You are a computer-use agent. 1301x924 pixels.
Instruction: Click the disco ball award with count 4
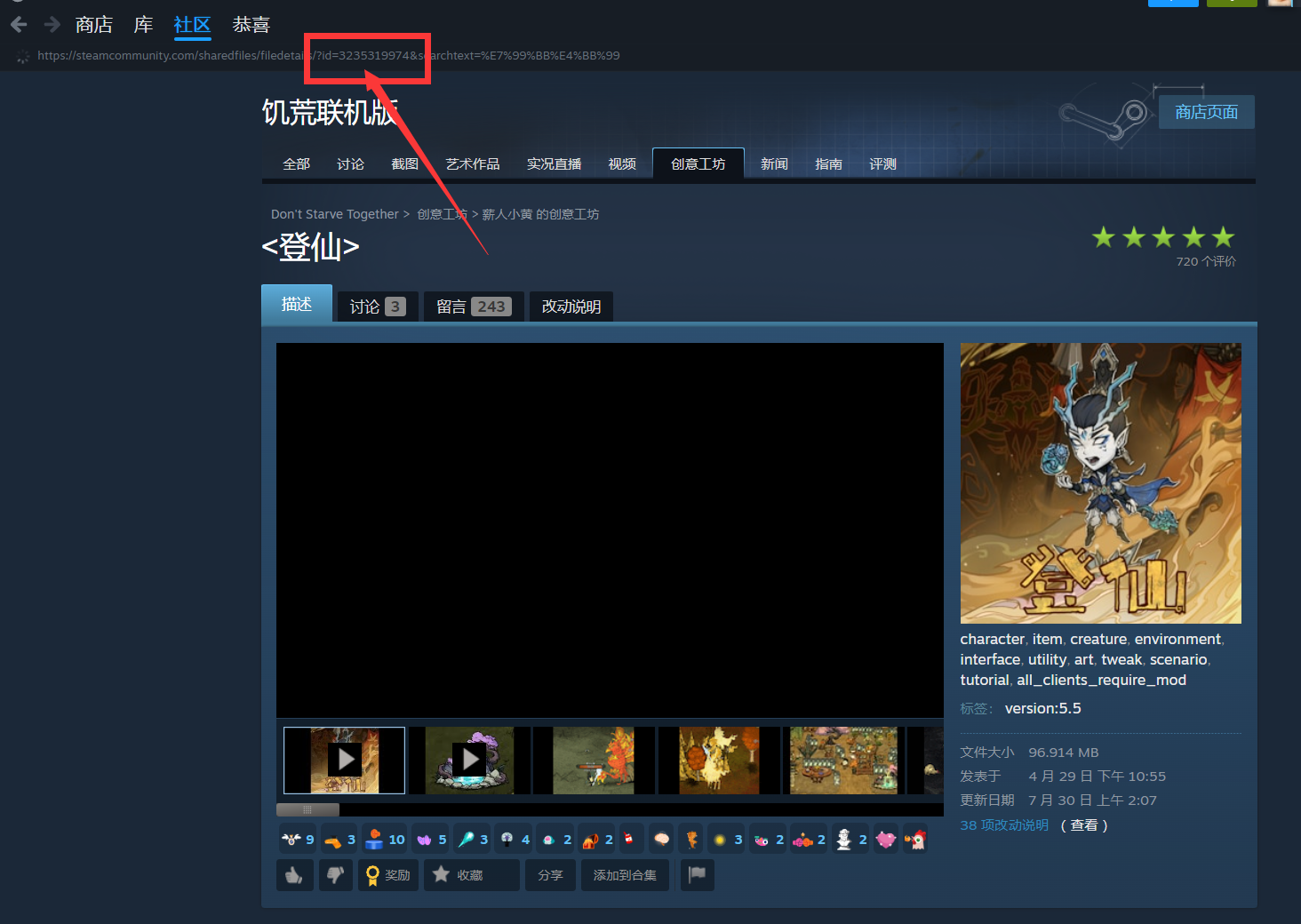(x=515, y=840)
